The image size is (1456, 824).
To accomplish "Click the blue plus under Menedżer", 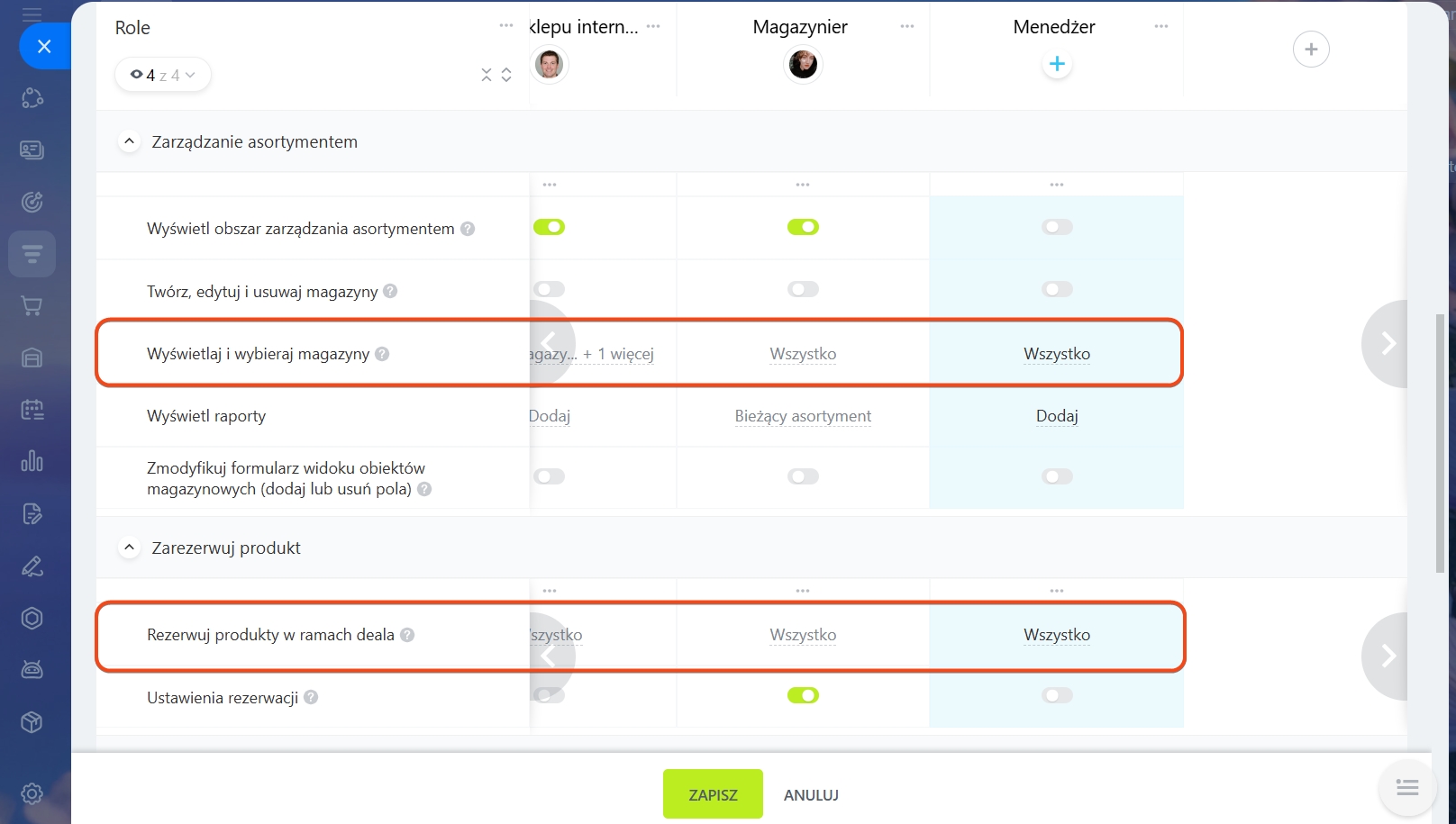I will [1057, 64].
